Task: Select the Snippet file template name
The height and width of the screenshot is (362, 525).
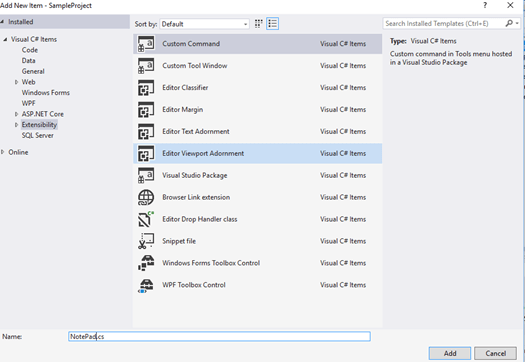Action: click(x=179, y=241)
